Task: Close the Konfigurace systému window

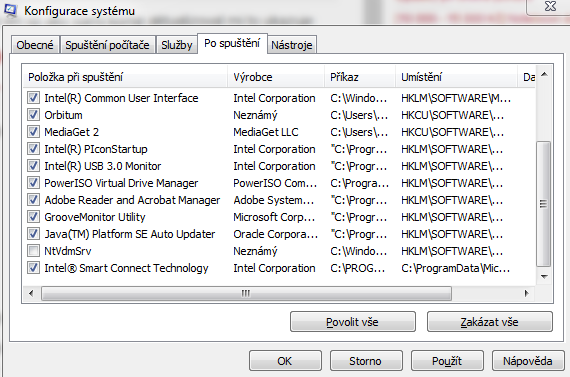Action: [550, 7]
